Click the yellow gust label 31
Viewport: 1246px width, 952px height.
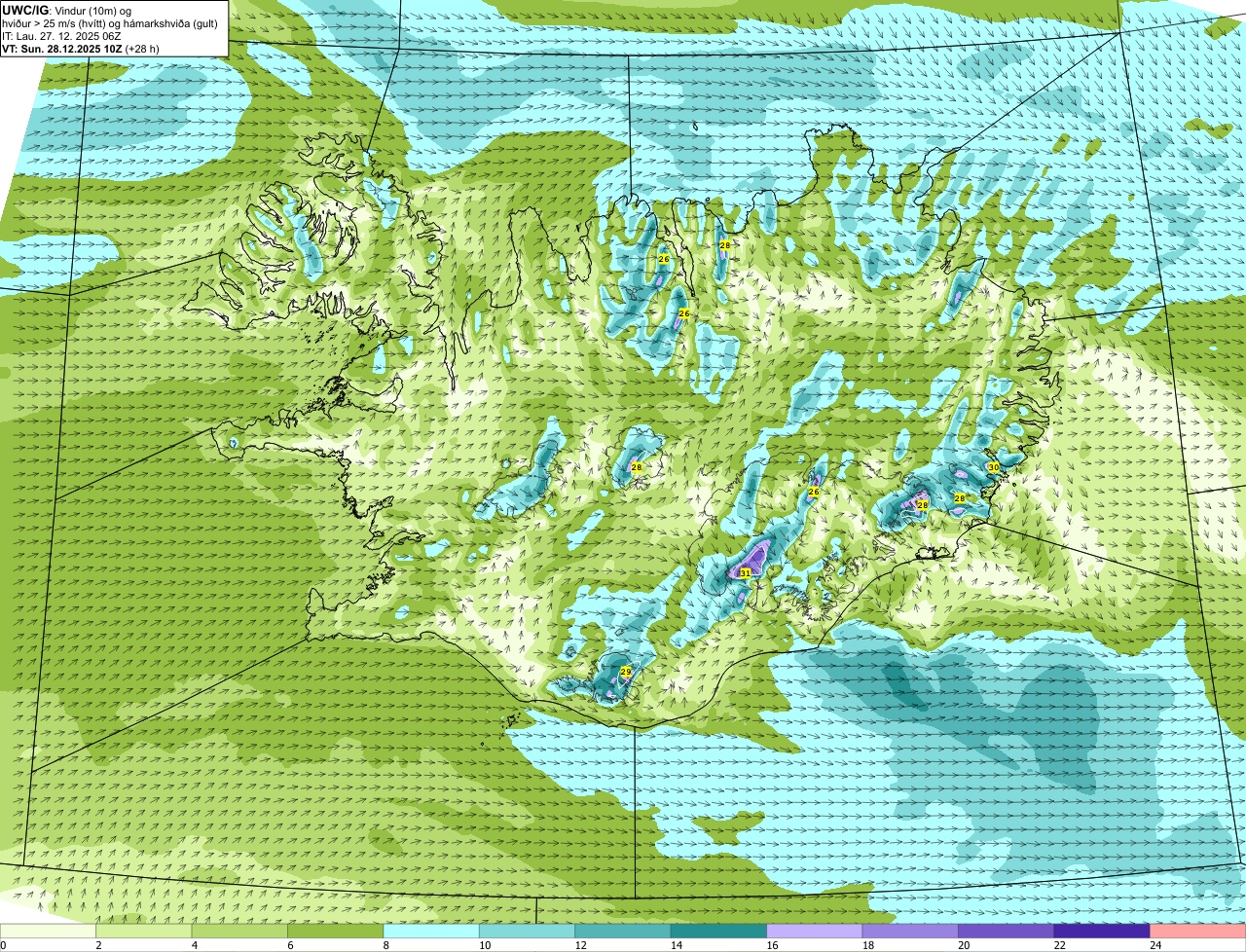click(x=745, y=573)
